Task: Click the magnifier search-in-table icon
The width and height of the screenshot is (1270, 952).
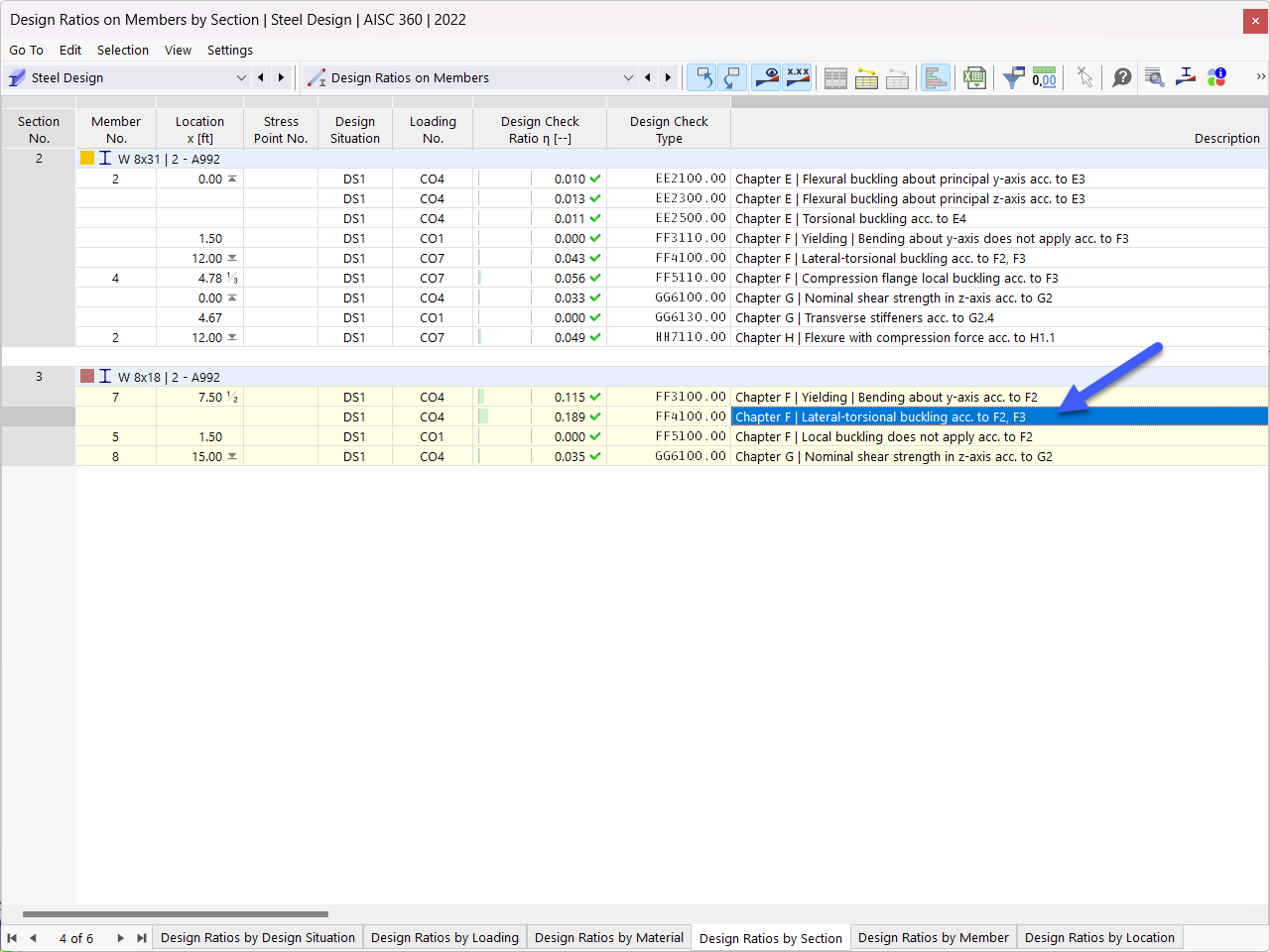Action: [x=1154, y=77]
